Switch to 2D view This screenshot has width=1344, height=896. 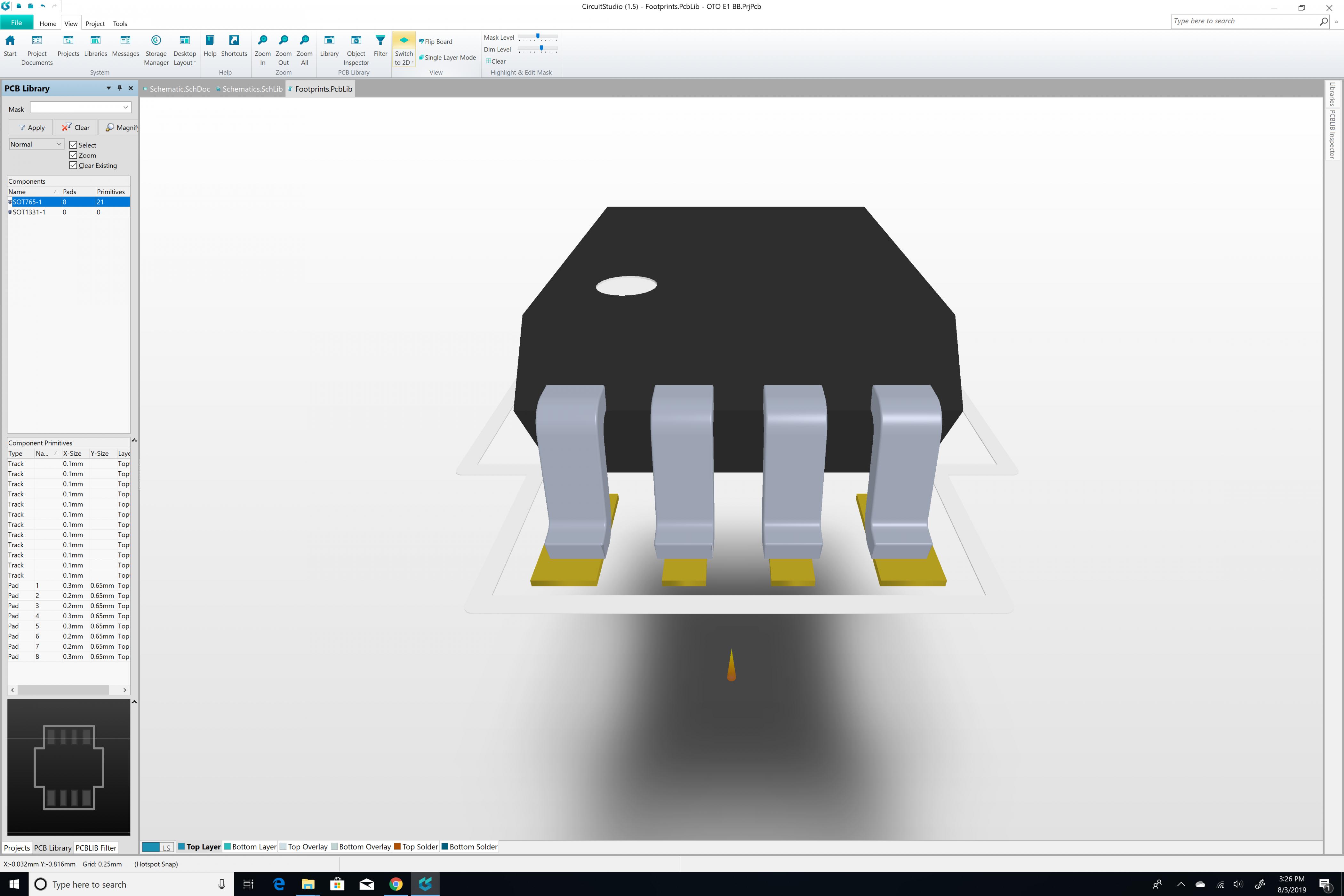(x=404, y=50)
